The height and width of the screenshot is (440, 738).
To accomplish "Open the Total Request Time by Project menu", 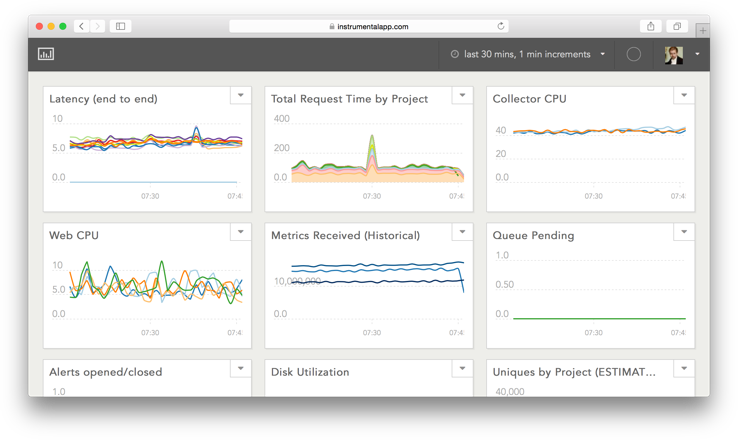I will [462, 95].
